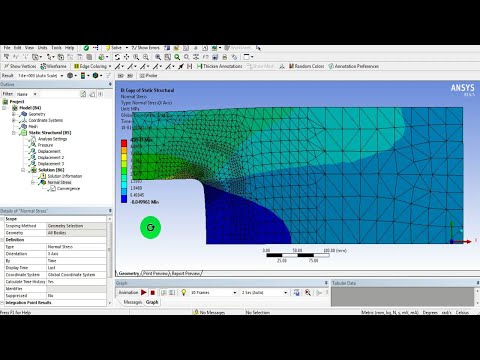This screenshot has width=480, height=360.
Task: Click Show Errors in toolbar
Action: 145,48
